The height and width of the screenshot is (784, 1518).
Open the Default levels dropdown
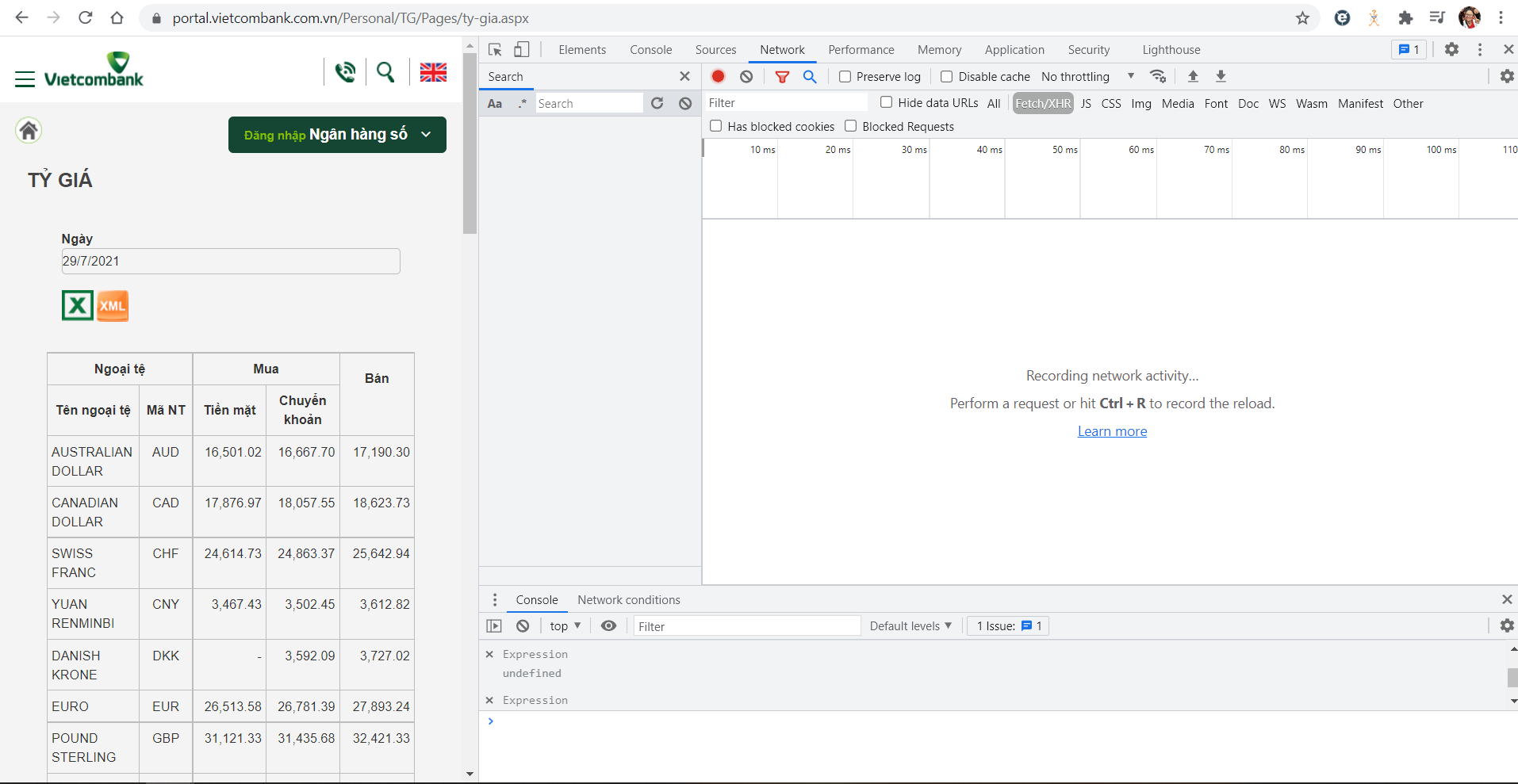point(910,626)
